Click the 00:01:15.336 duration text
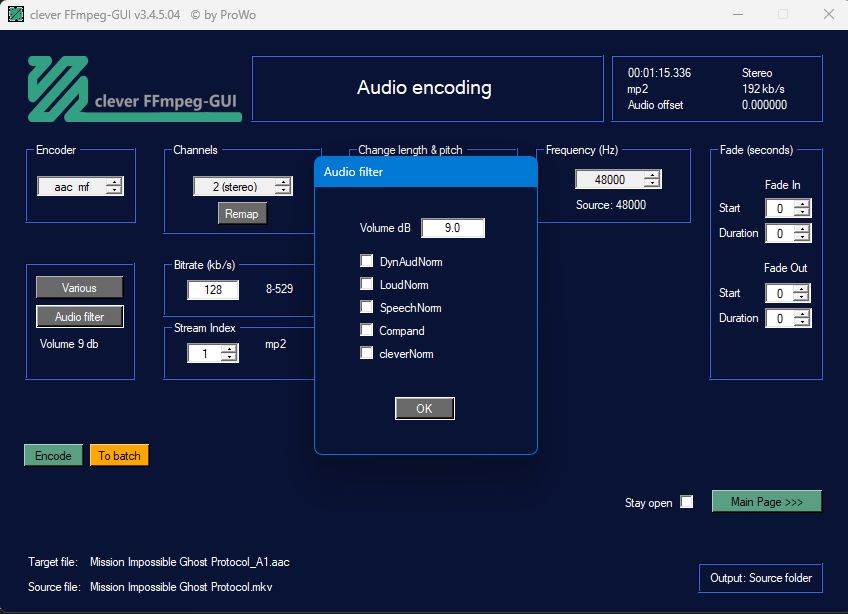This screenshot has height=614, width=848. pos(659,73)
